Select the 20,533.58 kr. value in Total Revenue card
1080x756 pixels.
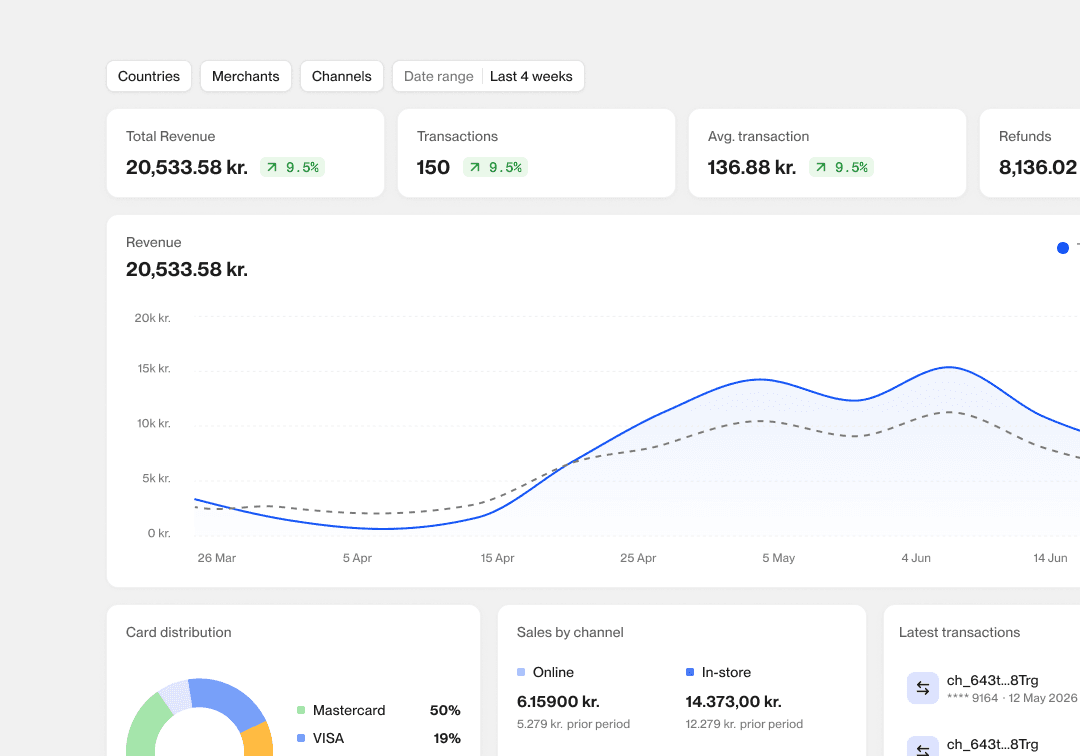click(x=187, y=167)
